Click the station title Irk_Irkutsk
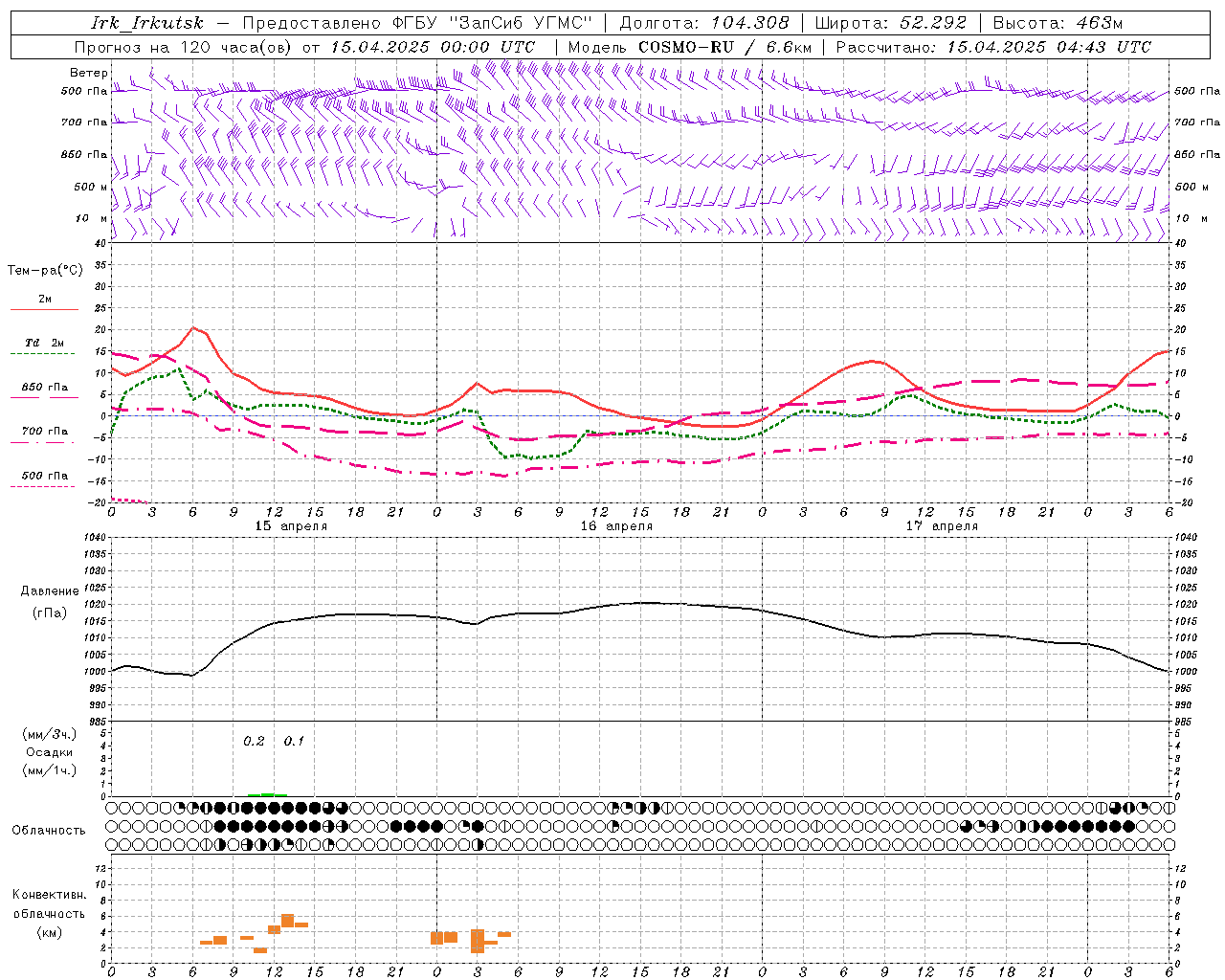 [x=147, y=23]
